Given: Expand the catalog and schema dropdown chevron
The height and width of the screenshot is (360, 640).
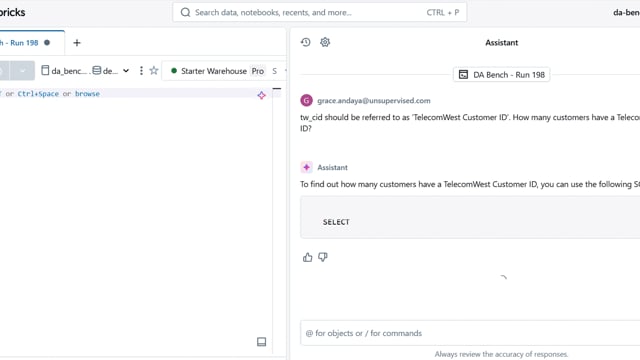Looking at the screenshot, I should (x=126, y=71).
